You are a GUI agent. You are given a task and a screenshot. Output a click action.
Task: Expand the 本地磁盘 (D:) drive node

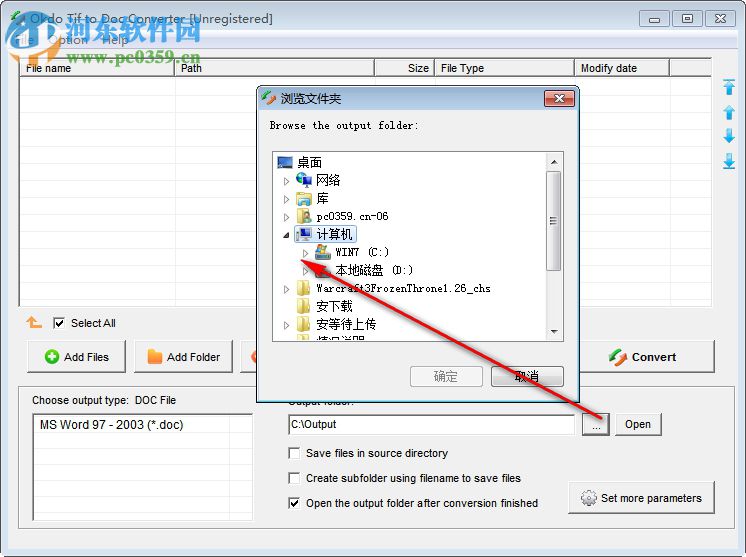pos(305,271)
